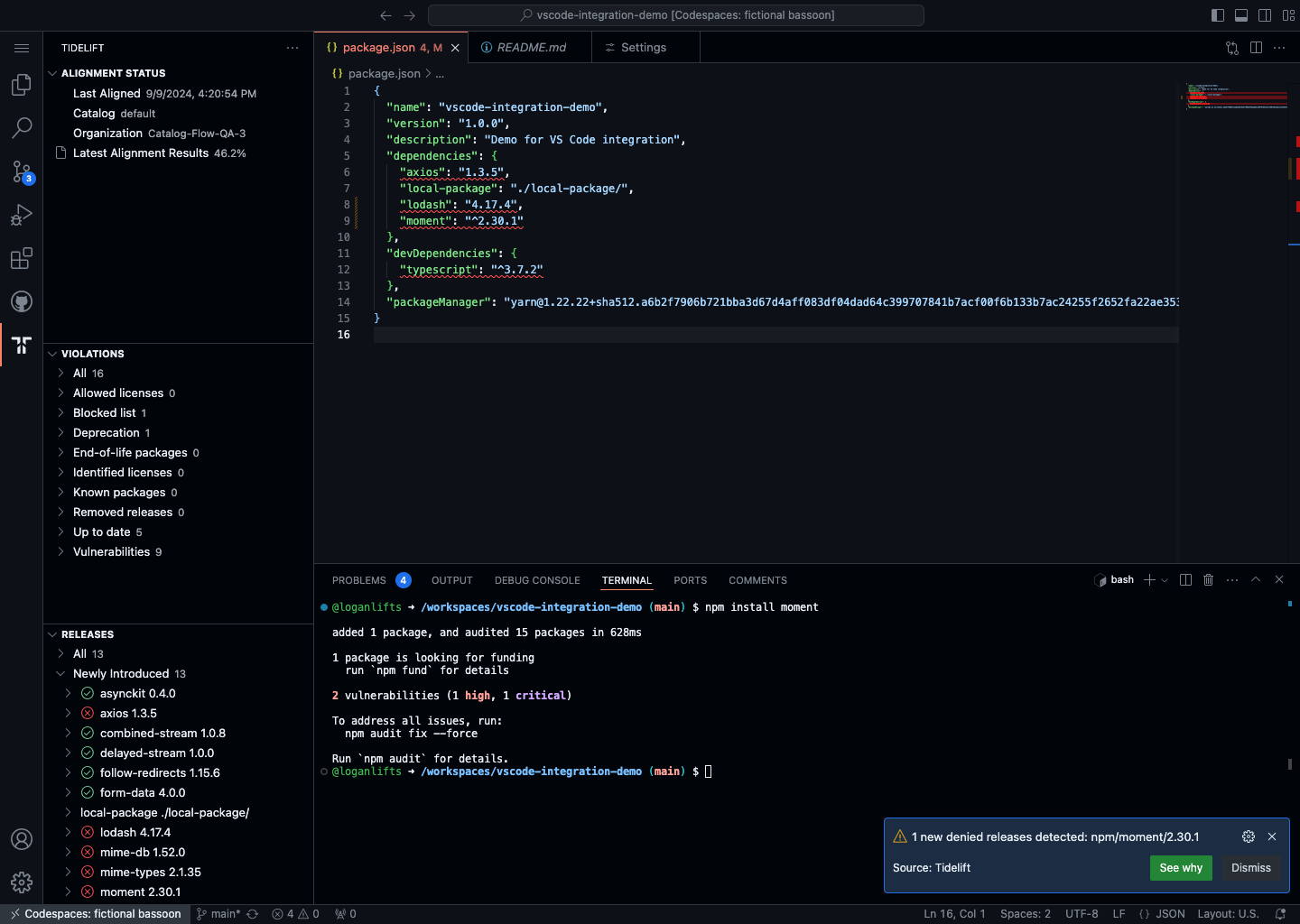
Task: Open the Explorer view
Action: tap(22, 85)
